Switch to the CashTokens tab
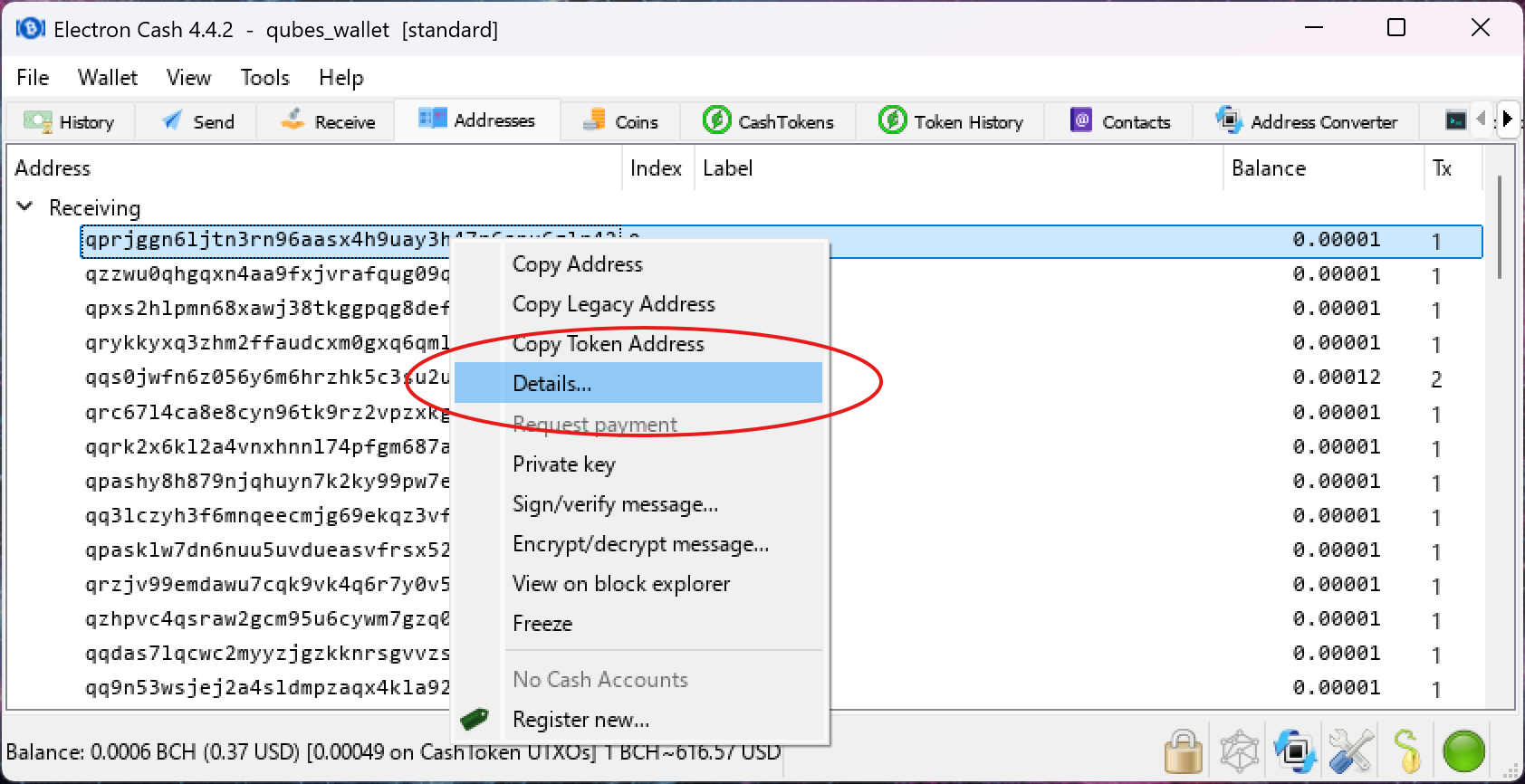1525x784 pixels. pyautogui.click(x=768, y=121)
